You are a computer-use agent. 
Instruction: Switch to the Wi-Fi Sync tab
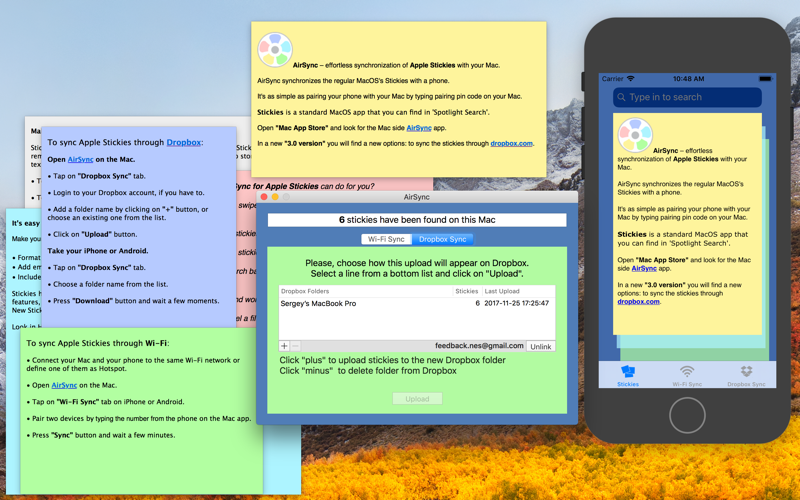(x=386, y=239)
